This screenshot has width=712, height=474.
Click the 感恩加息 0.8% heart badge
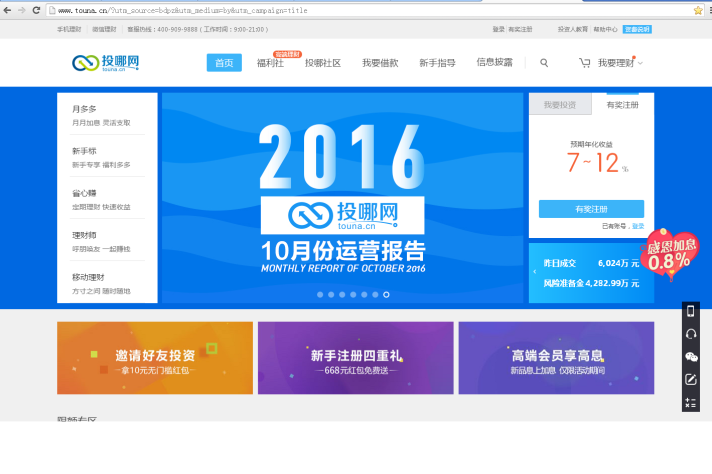click(670, 254)
